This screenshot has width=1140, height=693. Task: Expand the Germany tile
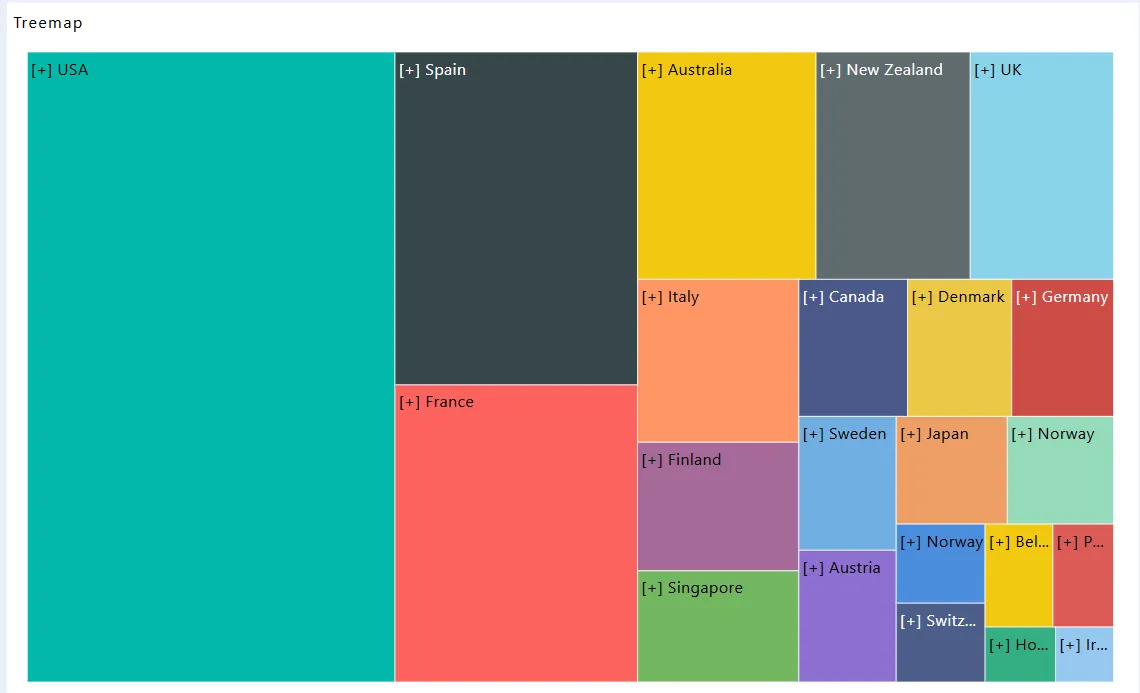point(1062,348)
